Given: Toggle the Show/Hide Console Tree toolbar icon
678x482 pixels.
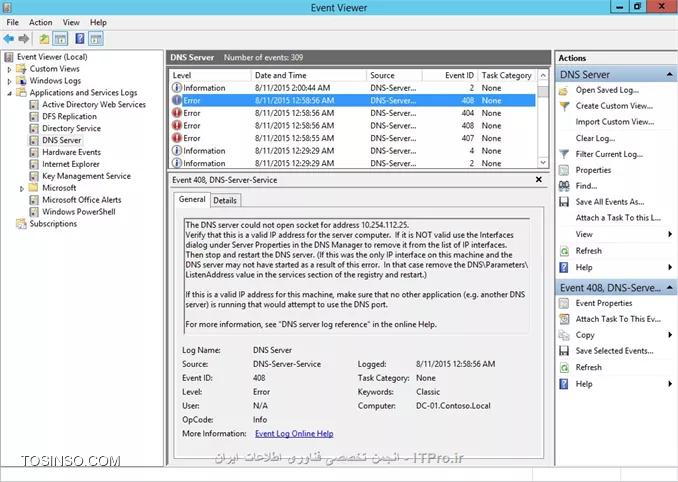Looking at the screenshot, I should click(60, 39).
